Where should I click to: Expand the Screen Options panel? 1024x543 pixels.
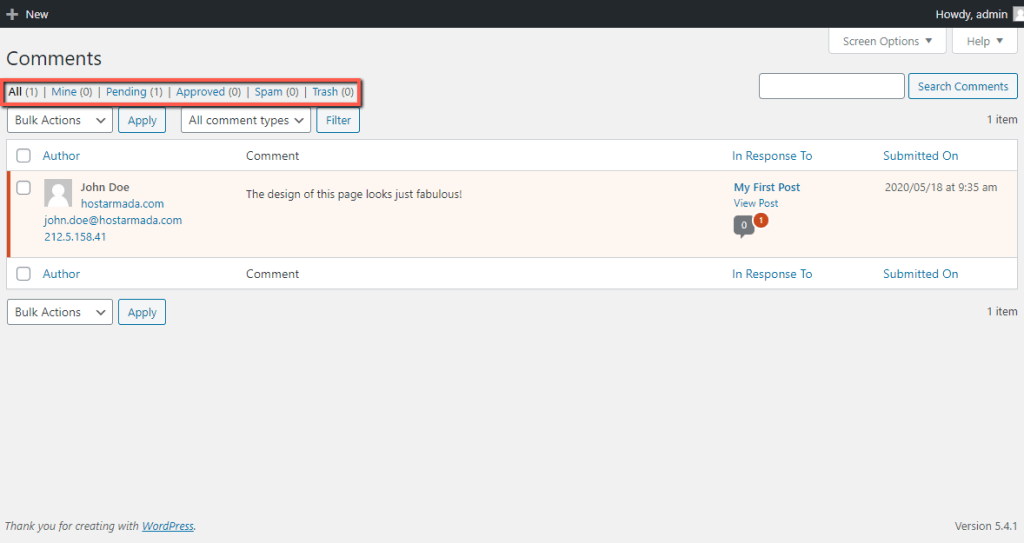point(887,41)
